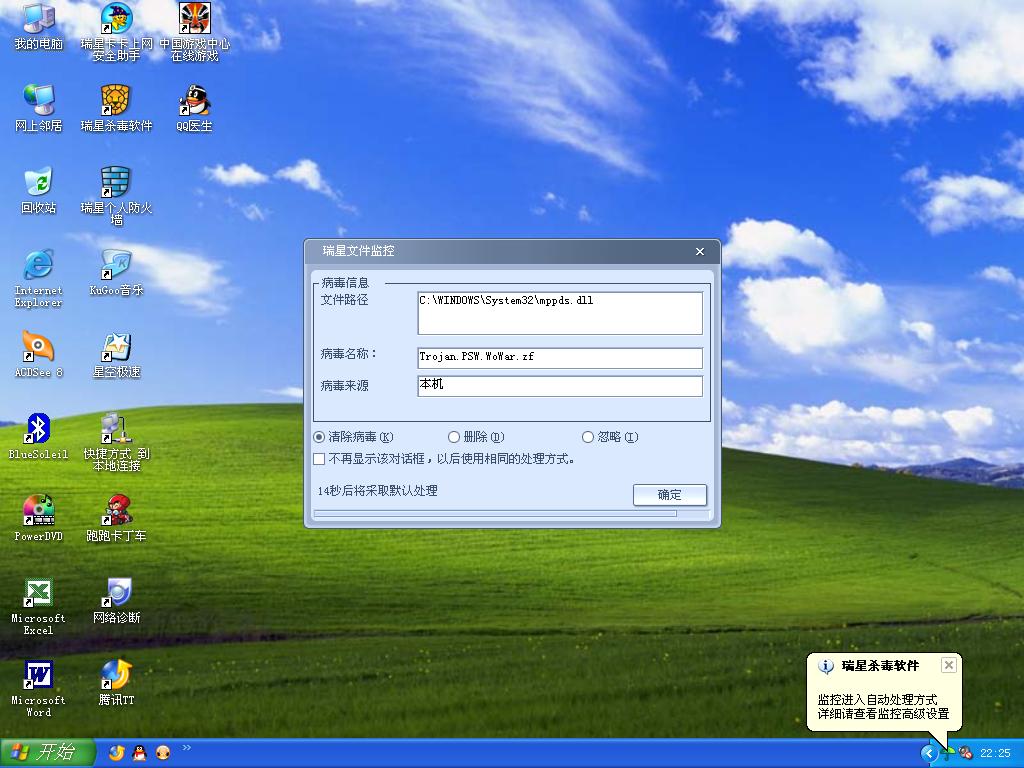Launch KuGoo音乐 shortcut
Viewport: 1024px width, 768px height.
[116, 272]
